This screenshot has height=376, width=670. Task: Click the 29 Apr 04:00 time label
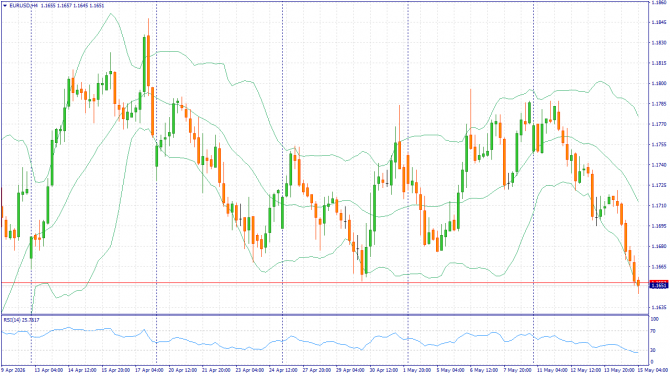pos(350,370)
